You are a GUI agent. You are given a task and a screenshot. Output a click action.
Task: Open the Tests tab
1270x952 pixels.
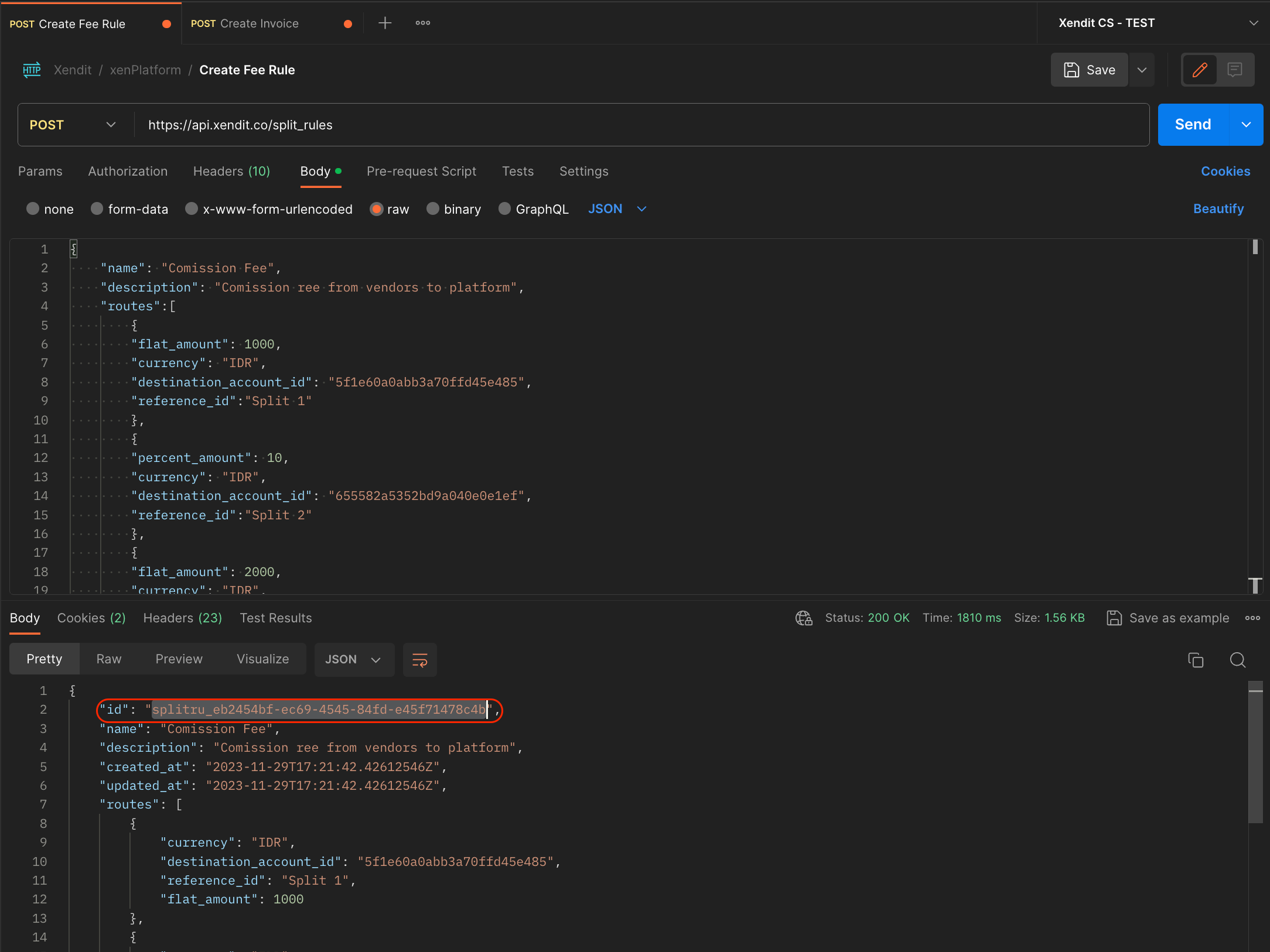pyautogui.click(x=518, y=171)
